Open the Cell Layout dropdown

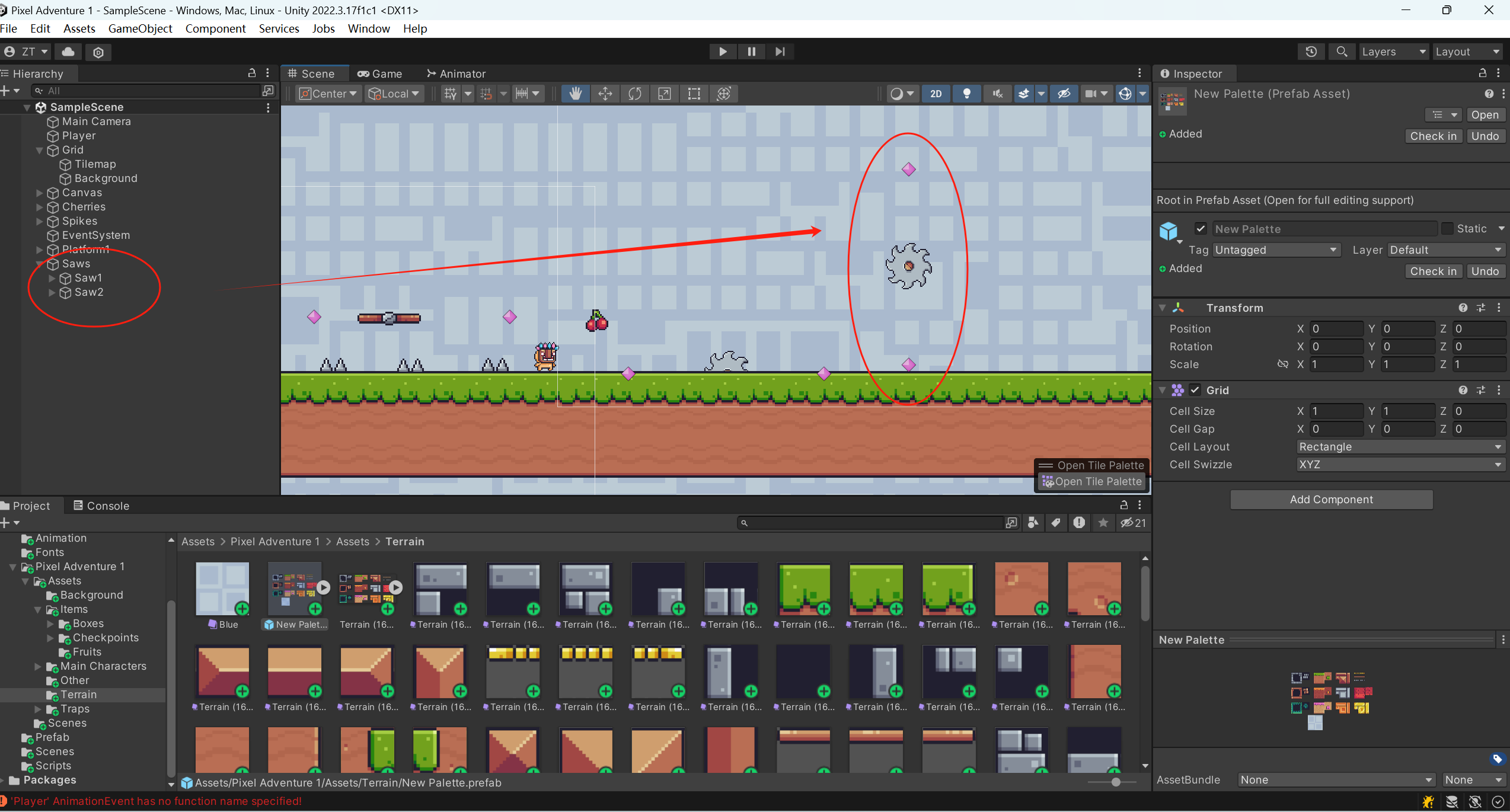[1399, 447]
